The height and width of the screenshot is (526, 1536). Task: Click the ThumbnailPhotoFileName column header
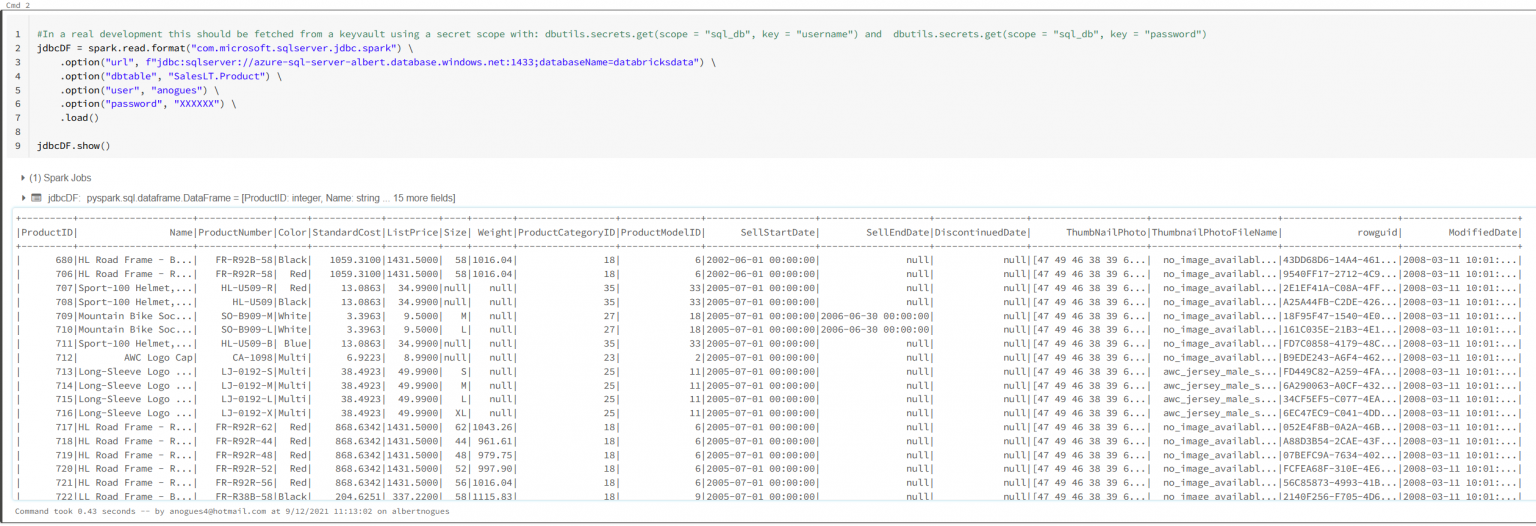[x=1214, y=233]
